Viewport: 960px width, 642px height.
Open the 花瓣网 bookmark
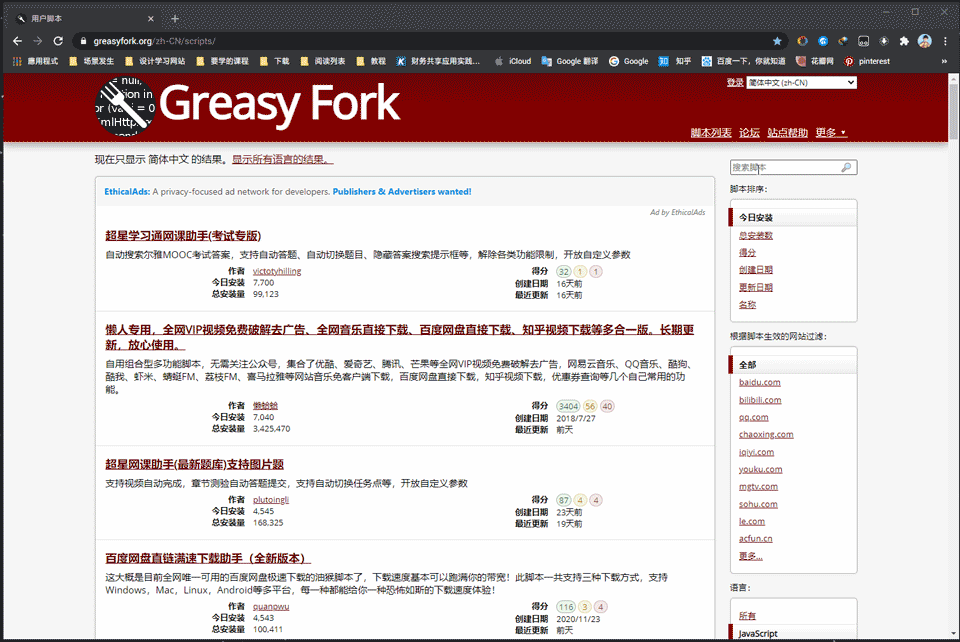click(815, 61)
